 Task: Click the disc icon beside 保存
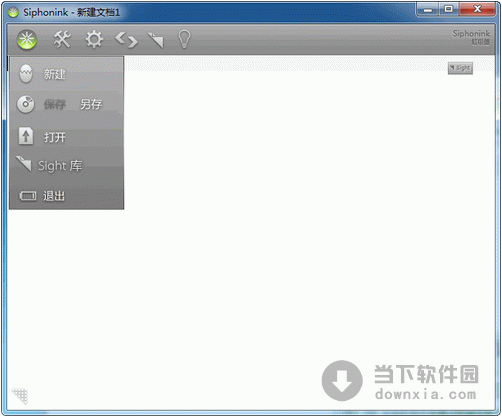click(x=26, y=104)
